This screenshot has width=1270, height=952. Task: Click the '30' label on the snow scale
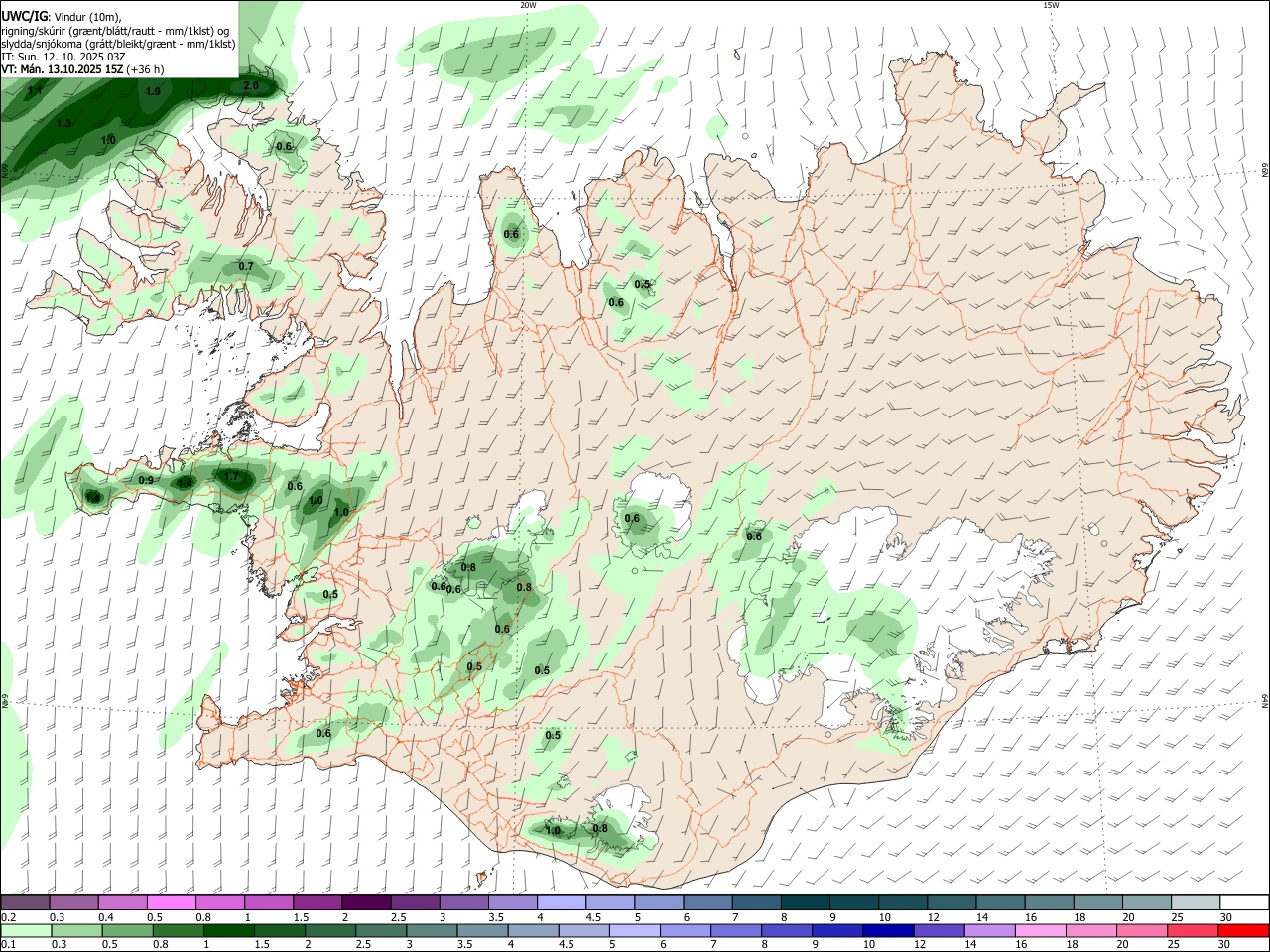(1226, 917)
